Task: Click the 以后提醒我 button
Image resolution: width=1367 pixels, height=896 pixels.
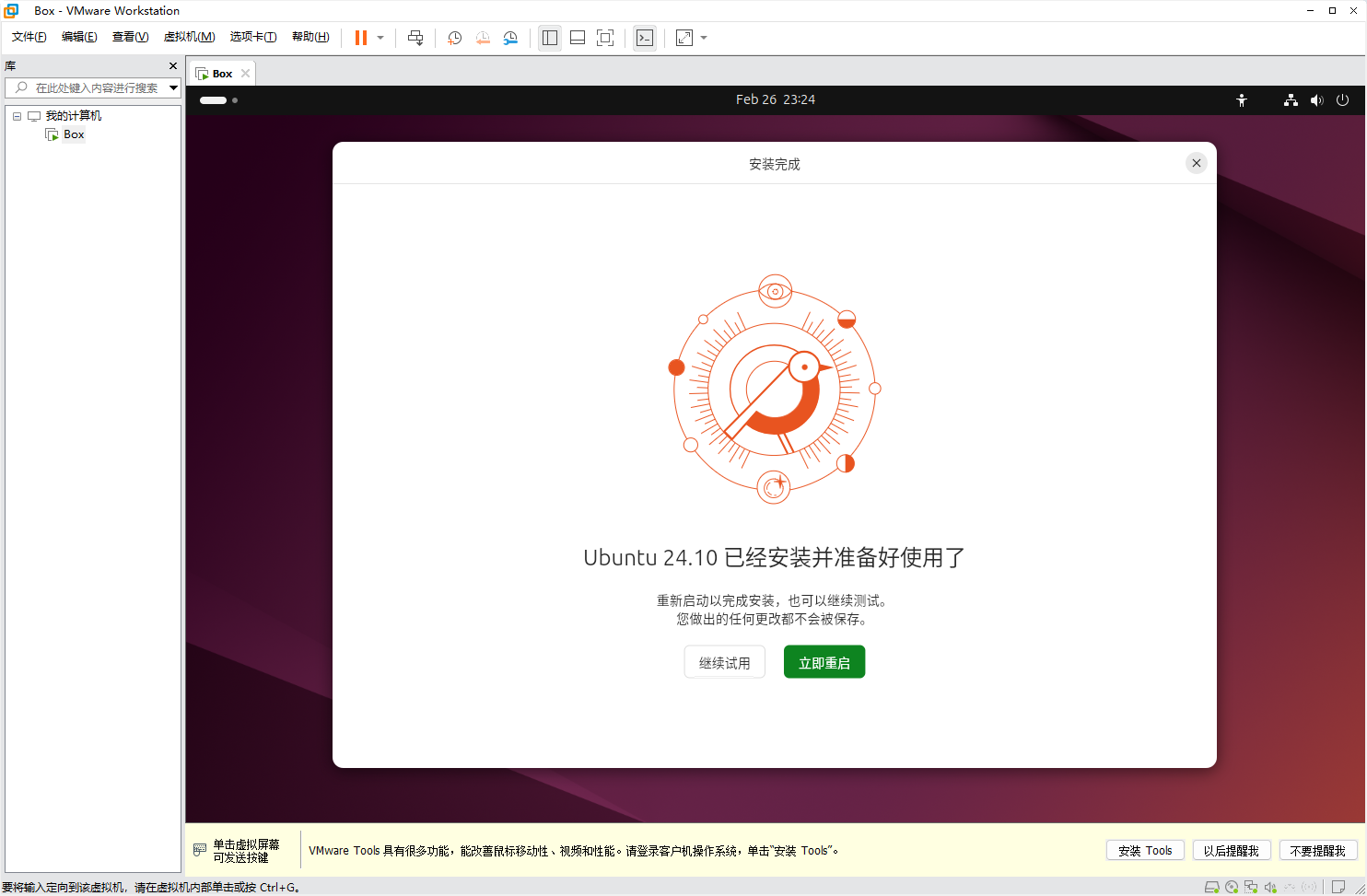Action: tap(1232, 851)
